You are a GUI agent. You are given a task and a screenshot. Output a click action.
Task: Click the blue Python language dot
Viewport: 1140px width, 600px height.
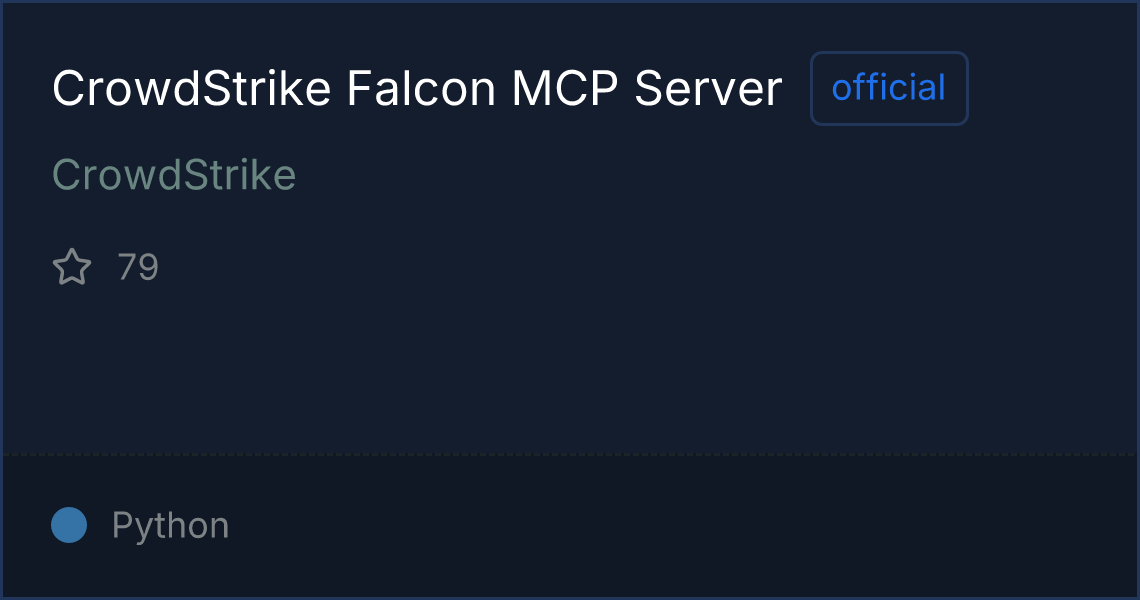[x=69, y=525]
